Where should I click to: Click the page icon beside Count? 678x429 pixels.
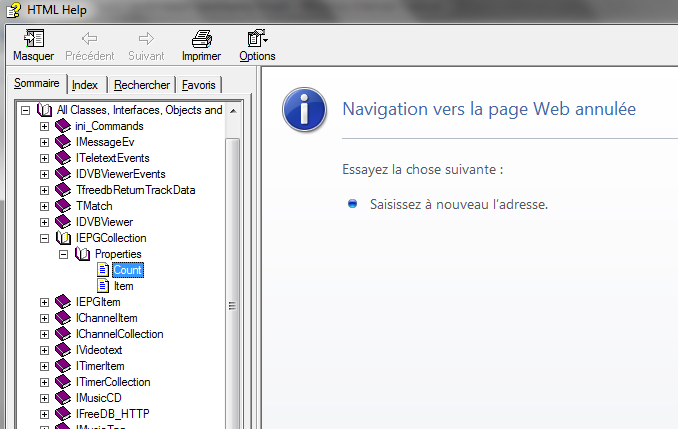pos(102,270)
